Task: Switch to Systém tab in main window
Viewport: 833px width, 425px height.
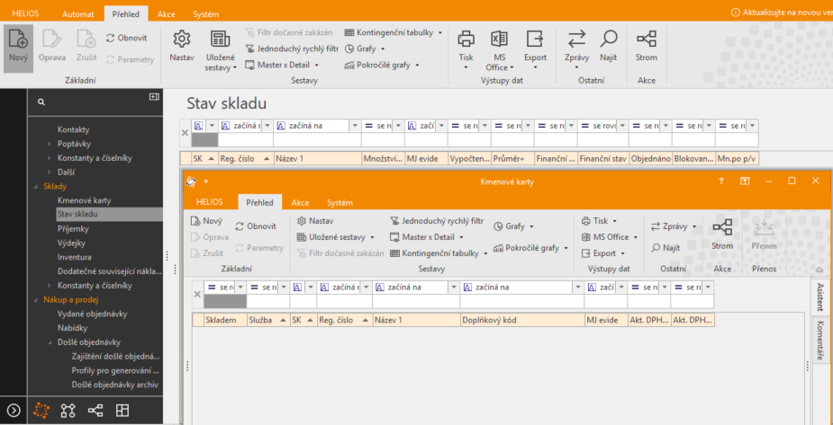Action: pos(206,14)
